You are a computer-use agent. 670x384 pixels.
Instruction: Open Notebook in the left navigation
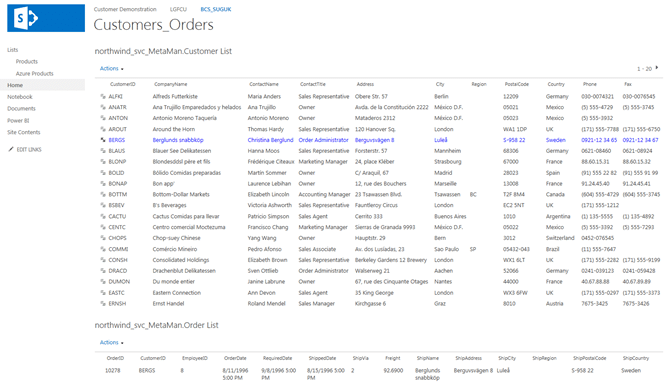[20, 97]
